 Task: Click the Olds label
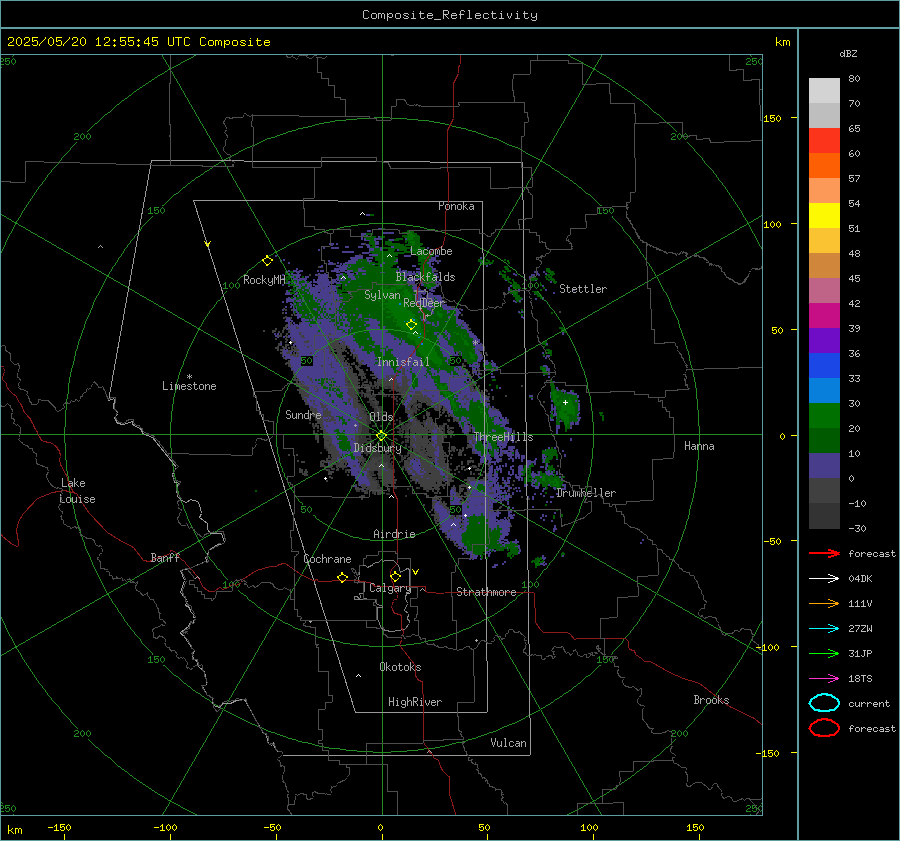(x=381, y=417)
